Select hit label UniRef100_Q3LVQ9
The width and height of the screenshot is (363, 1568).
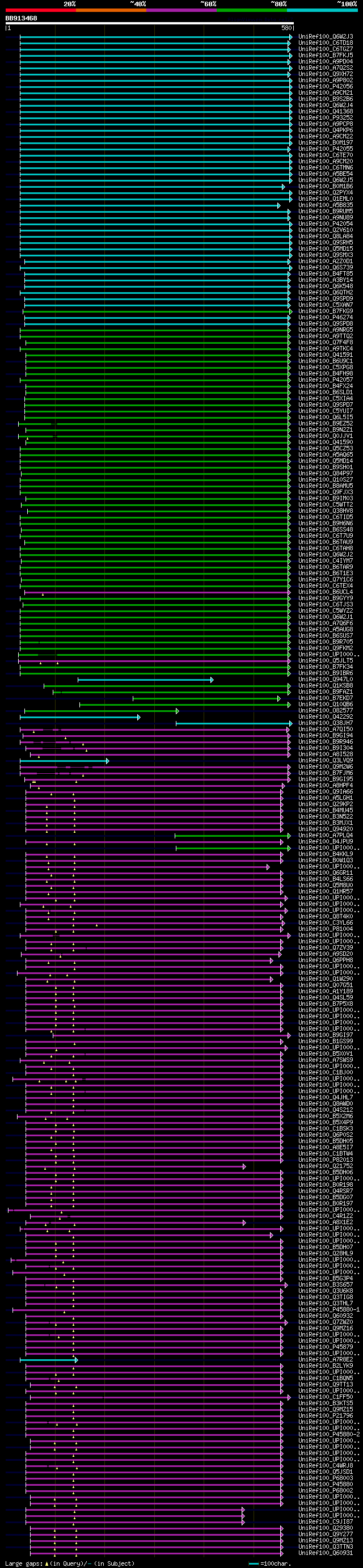click(325, 760)
